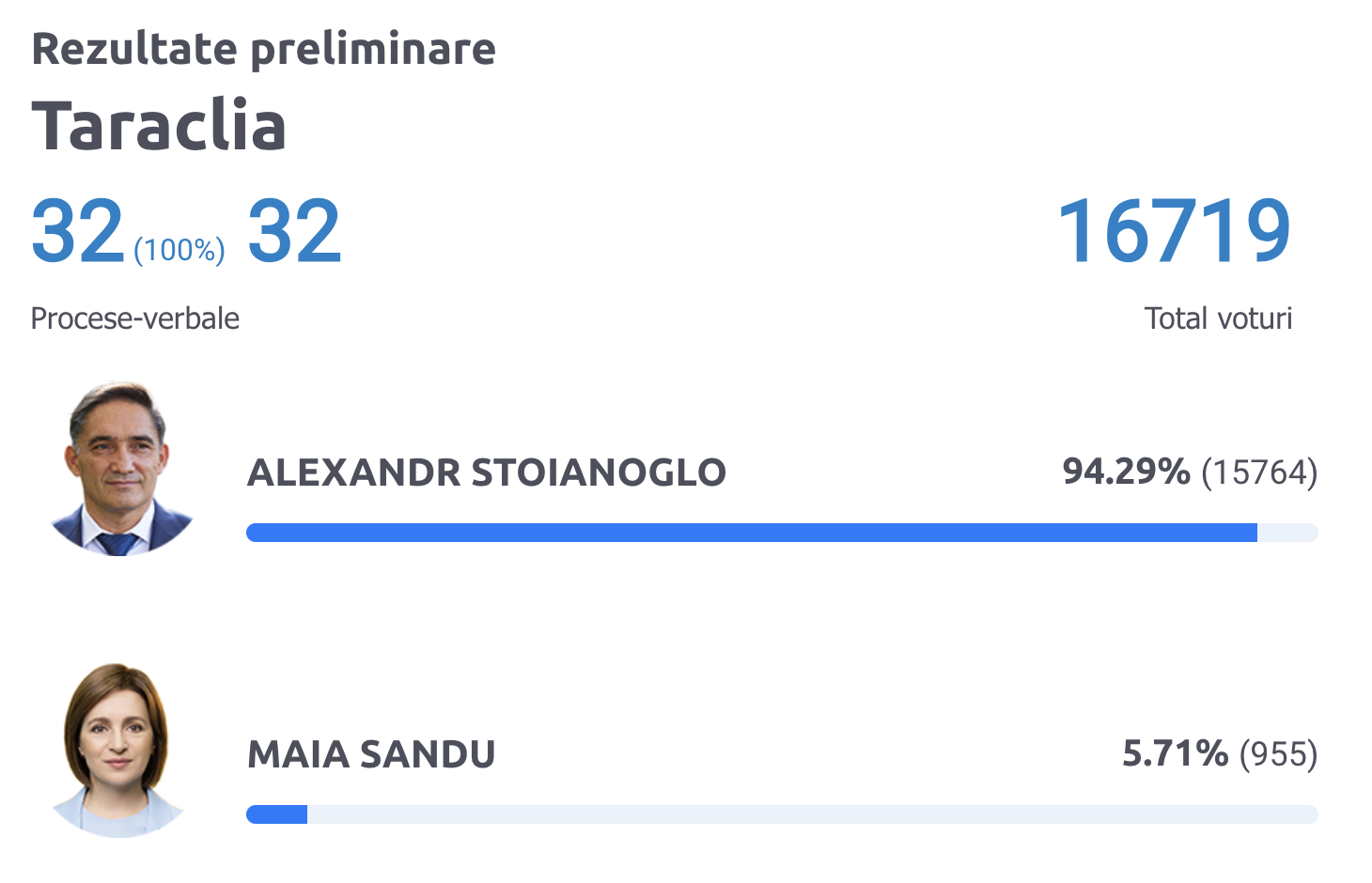Click Sandu's (955) vote count
This screenshot has width=1372, height=883.
pyautogui.click(x=1279, y=754)
